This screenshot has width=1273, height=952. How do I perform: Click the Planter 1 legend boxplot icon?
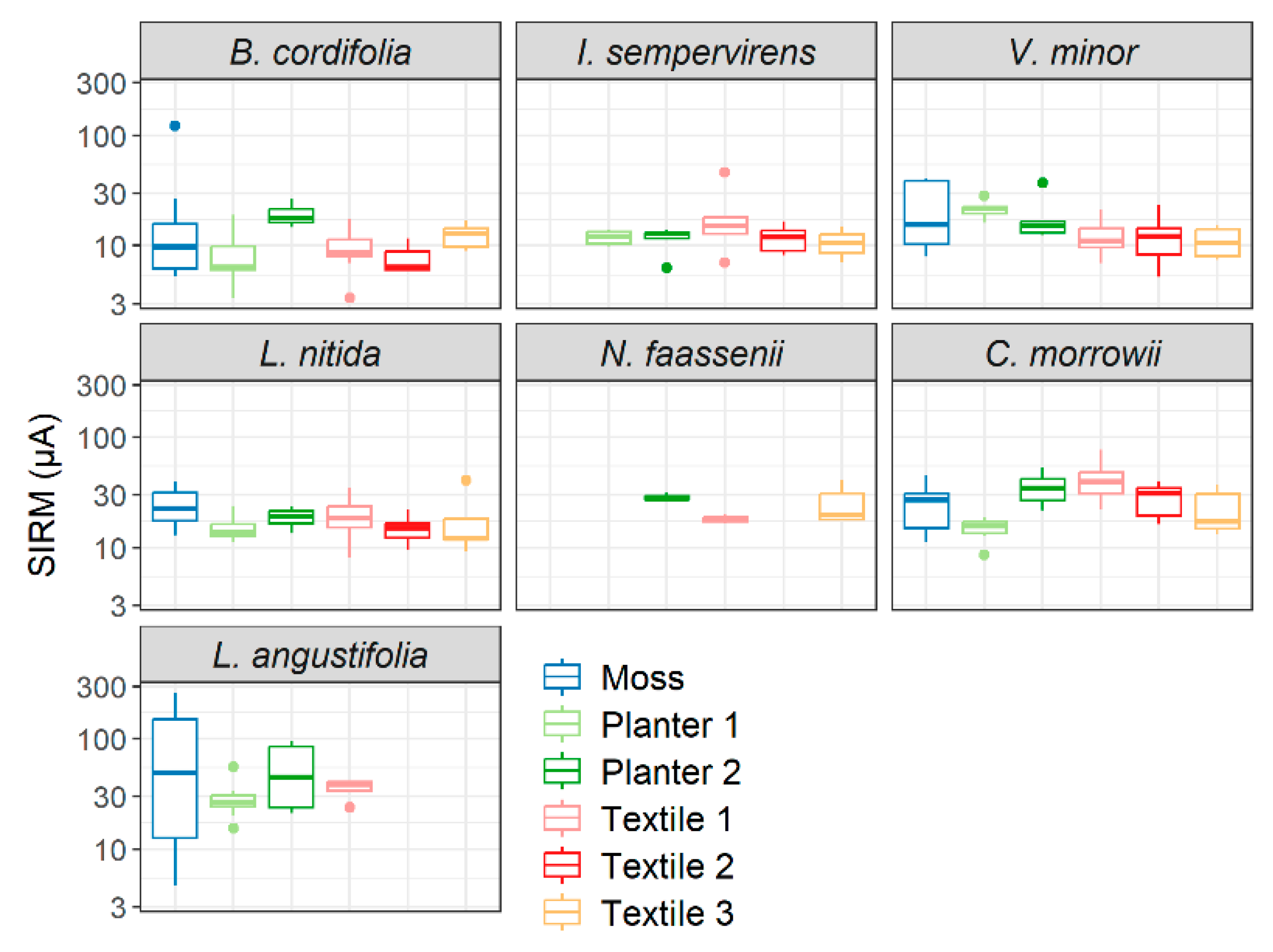[x=561, y=724]
